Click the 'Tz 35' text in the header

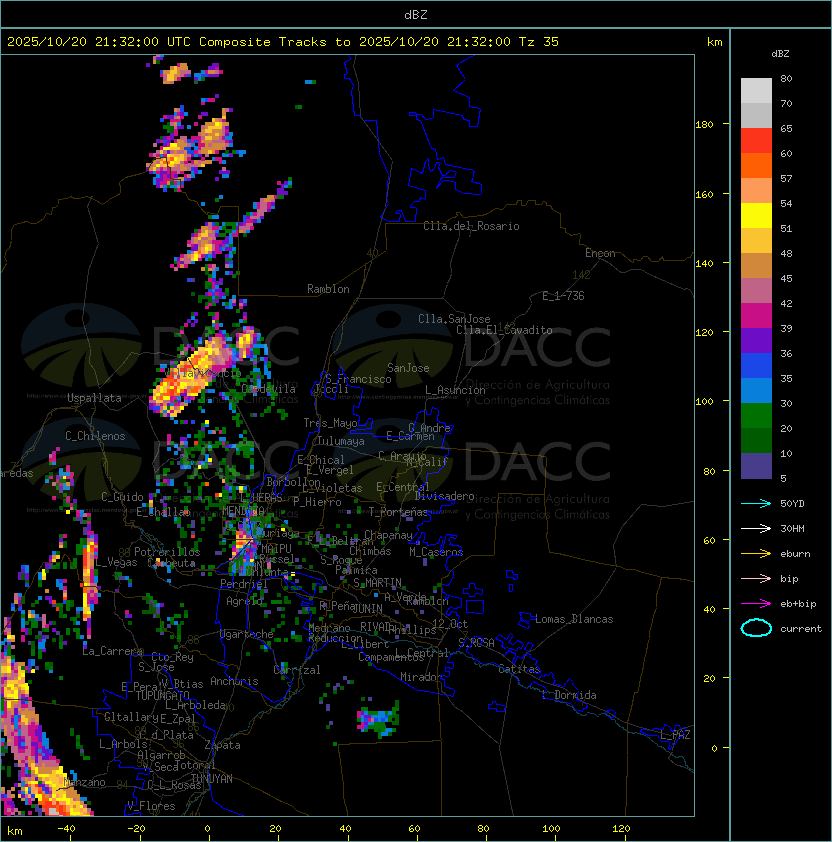pos(539,42)
